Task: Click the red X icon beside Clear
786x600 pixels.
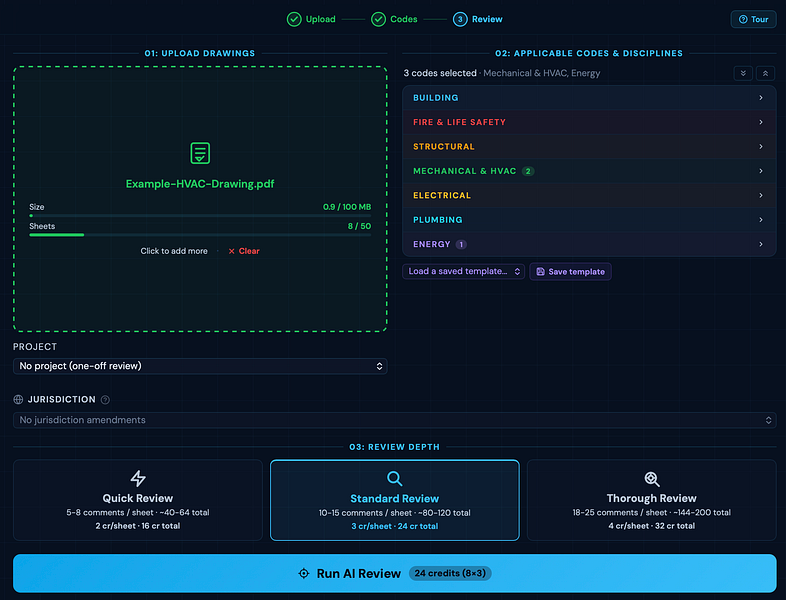Action: 232,251
